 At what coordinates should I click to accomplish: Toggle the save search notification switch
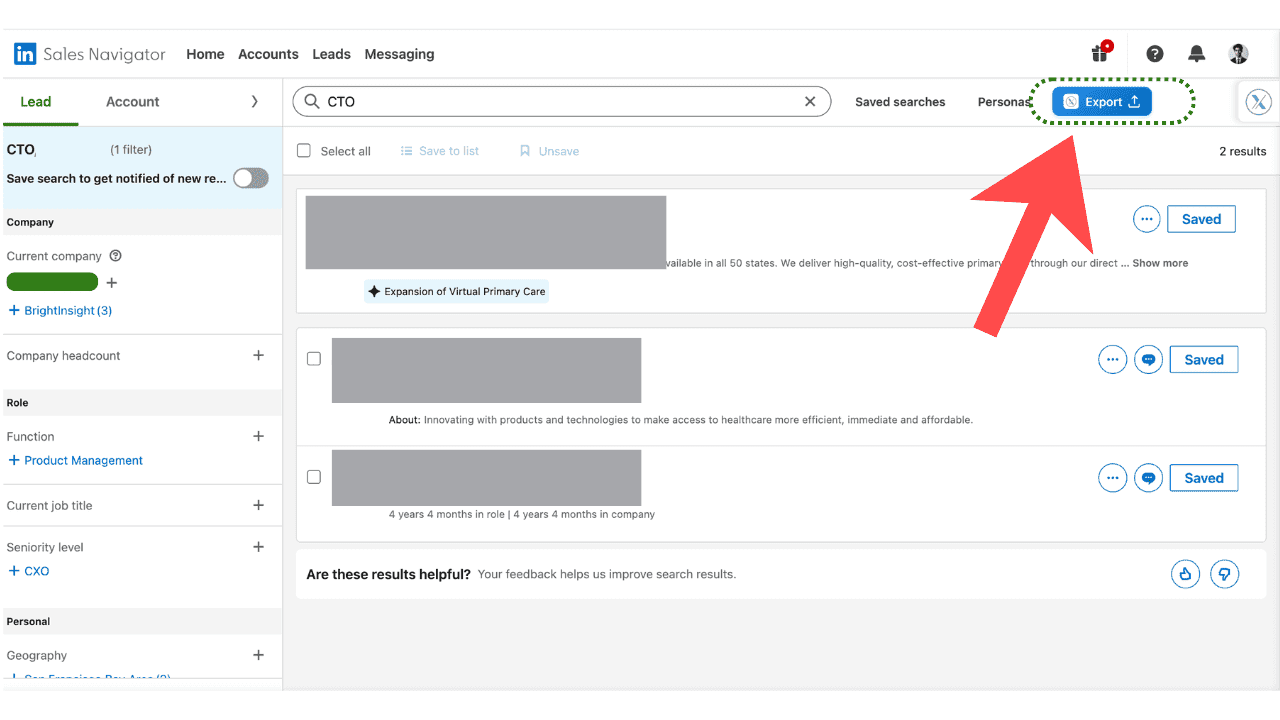click(x=250, y=178)
